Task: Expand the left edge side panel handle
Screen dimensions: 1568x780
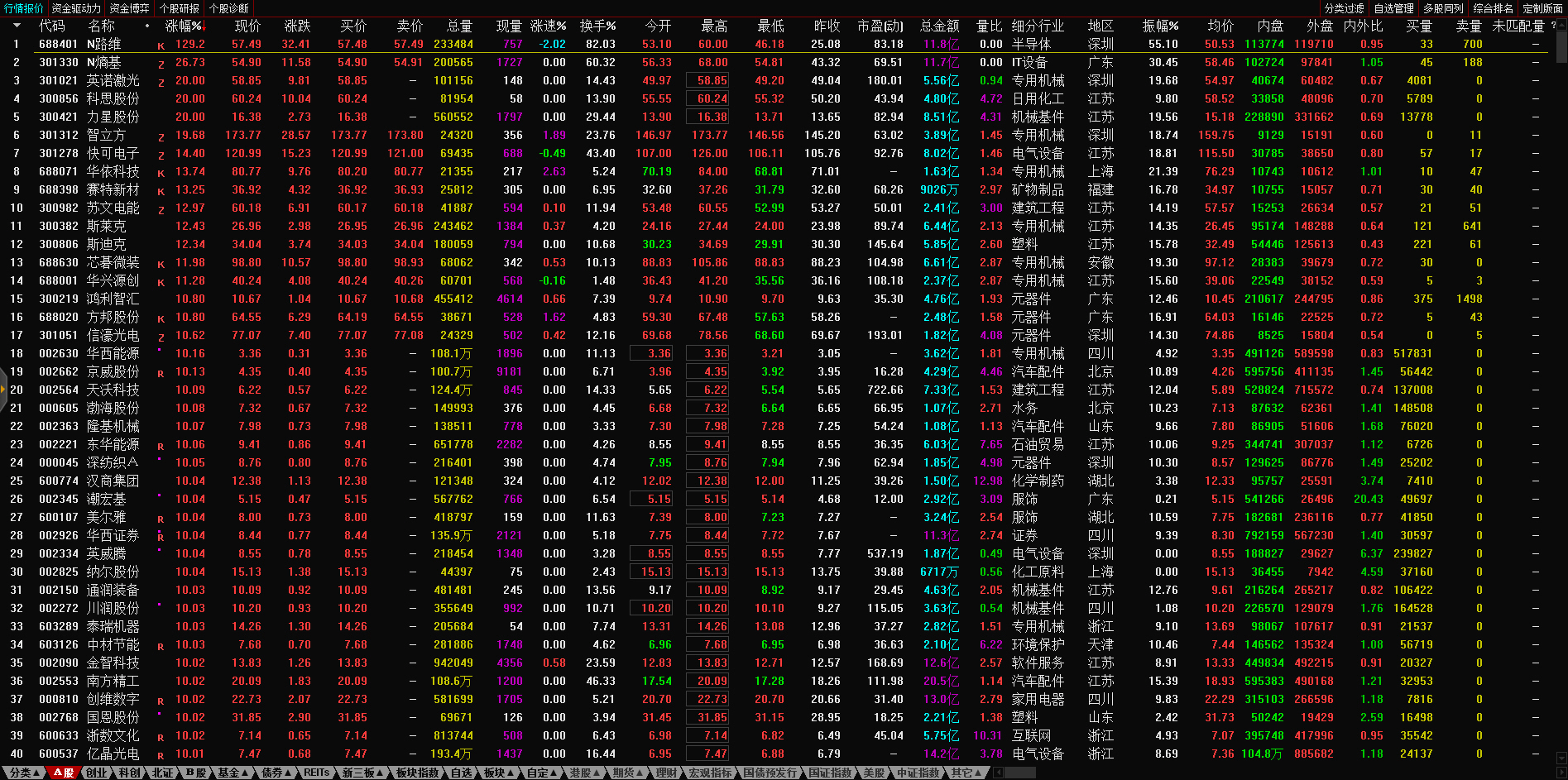Action: pos(3,390)
